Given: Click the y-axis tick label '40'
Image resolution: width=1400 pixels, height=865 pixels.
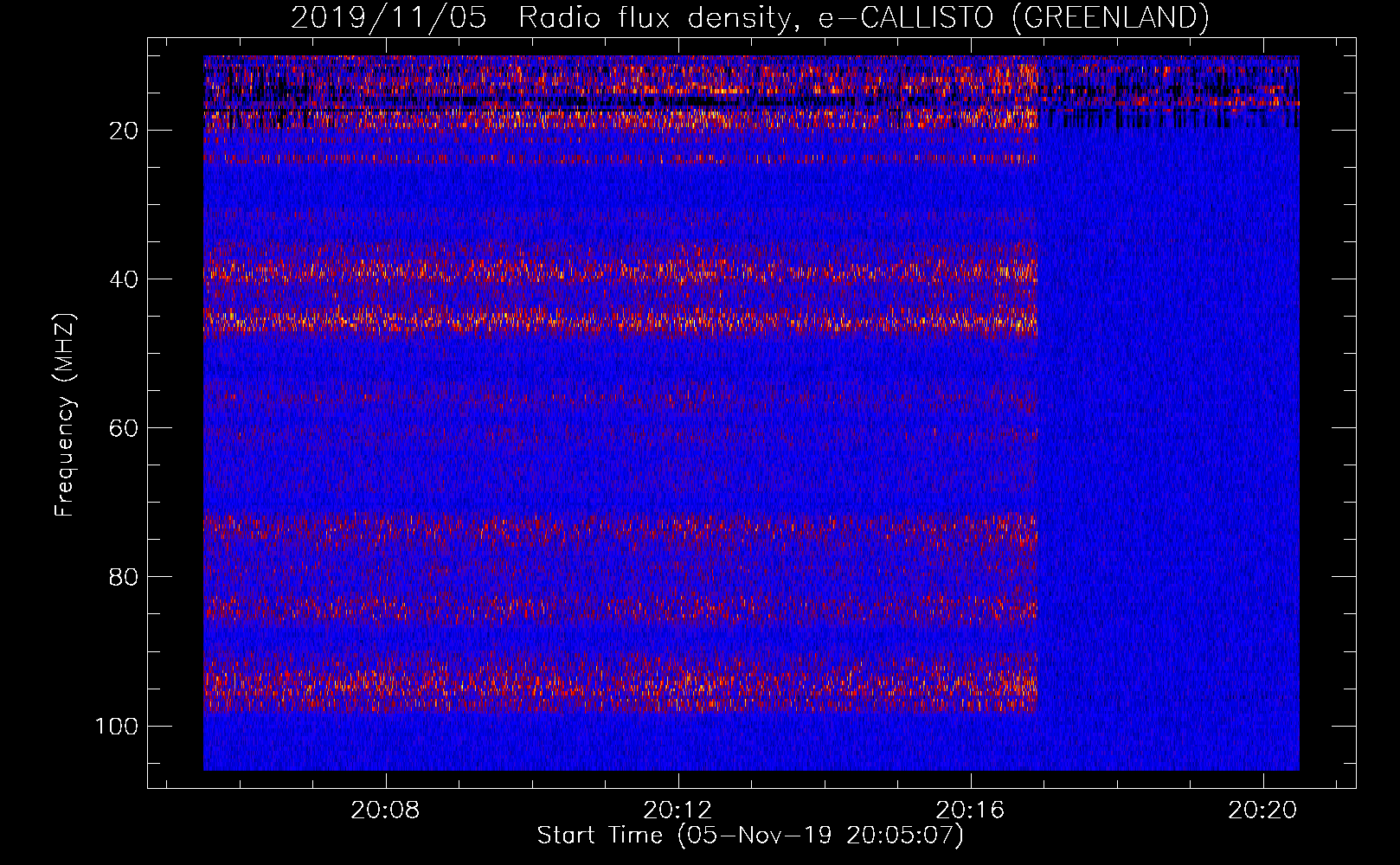Looking at the screenshot, I should [x=124, y=279].
